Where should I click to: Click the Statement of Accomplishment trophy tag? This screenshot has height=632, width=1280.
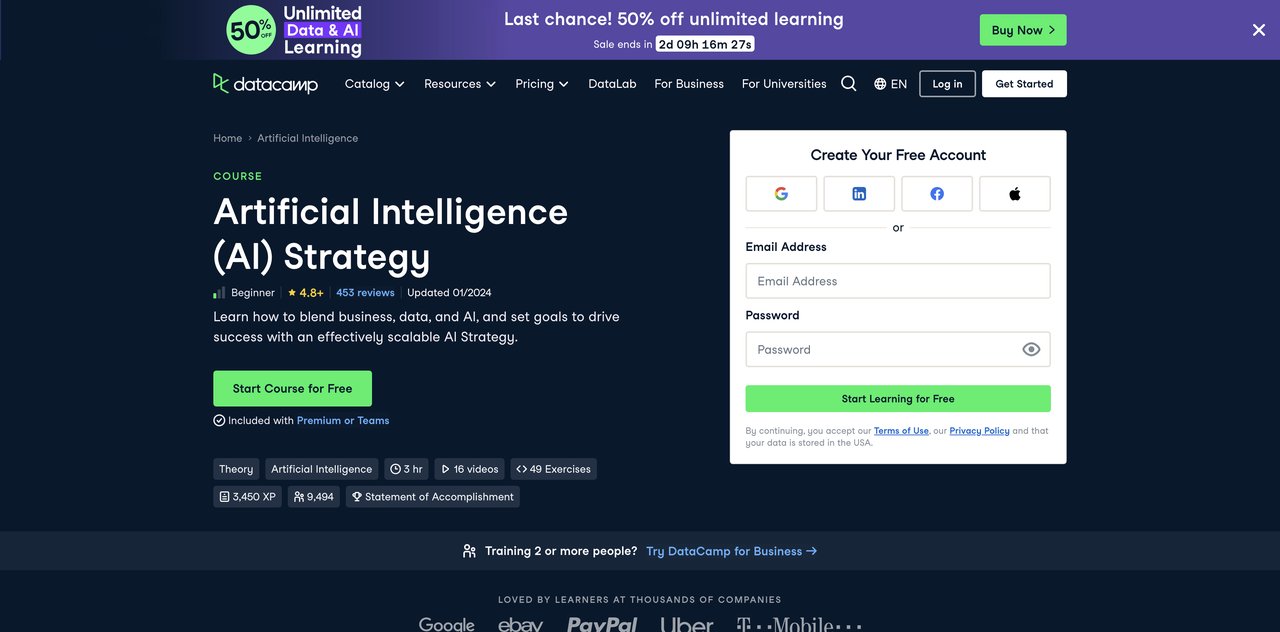pos(432,497)
